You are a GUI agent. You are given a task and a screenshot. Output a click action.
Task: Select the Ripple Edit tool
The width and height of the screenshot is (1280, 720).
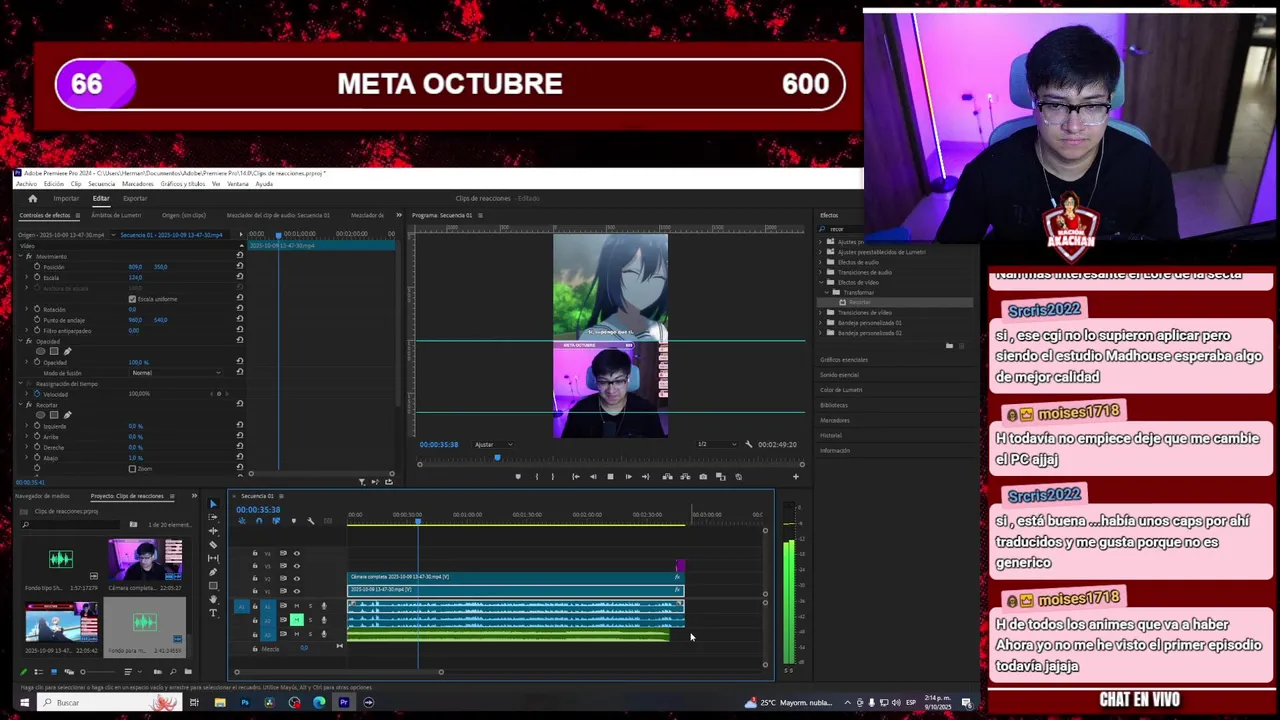pyautogui.click(x=213, y=531)
